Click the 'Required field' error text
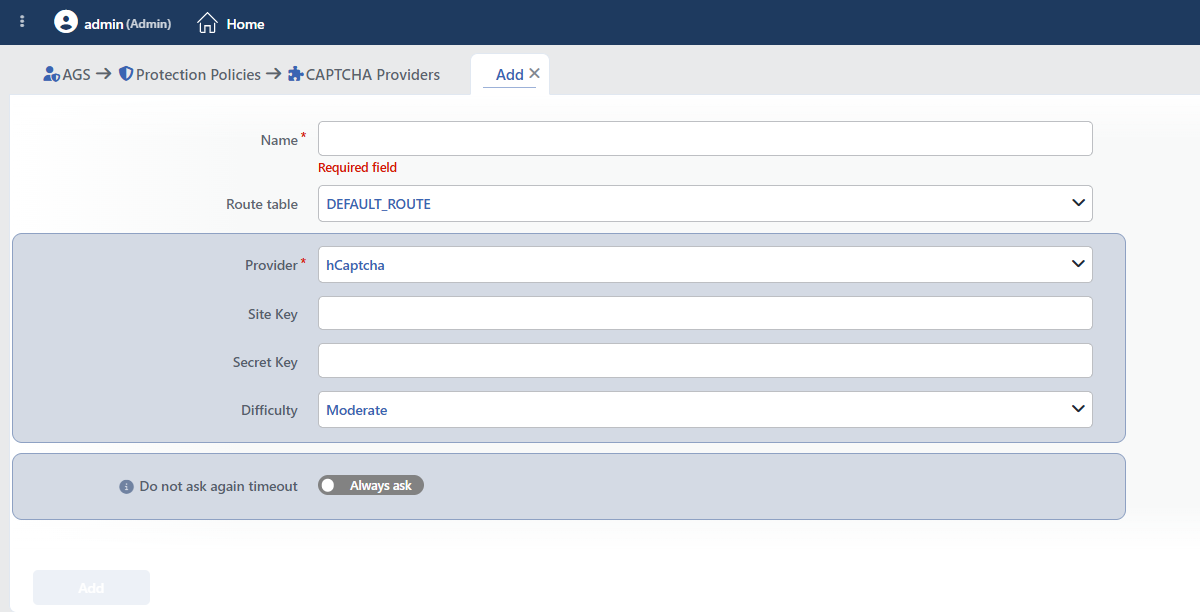This screenshot has height=612, width=1200. point(357,167)
